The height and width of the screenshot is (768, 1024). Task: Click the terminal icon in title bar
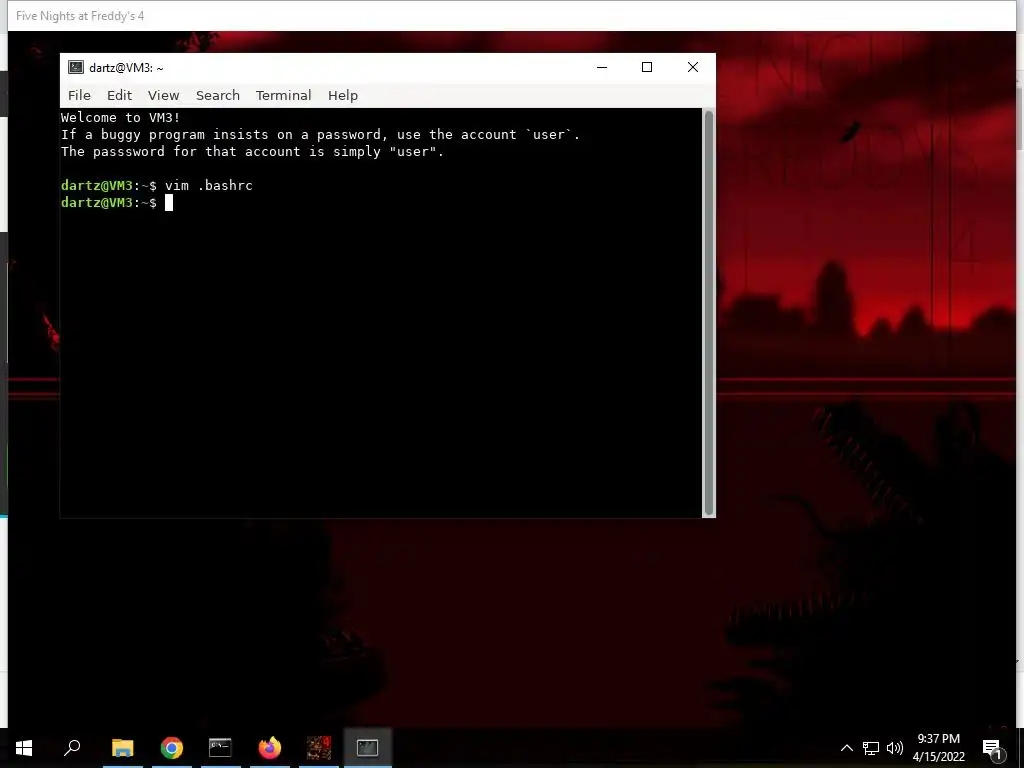pyautogui.click(x=76, y=67)
